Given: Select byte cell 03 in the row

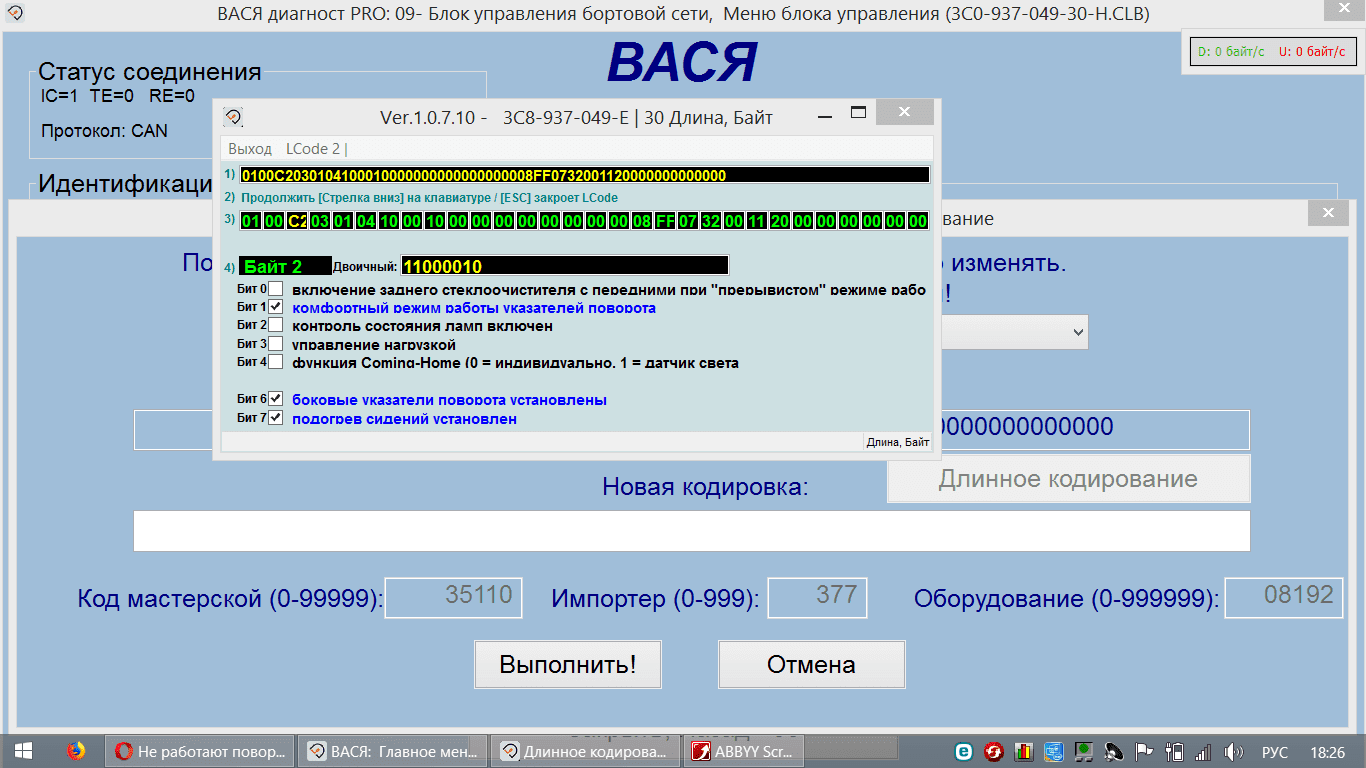Looking at the screenshot, I should (x=320, y=220).
